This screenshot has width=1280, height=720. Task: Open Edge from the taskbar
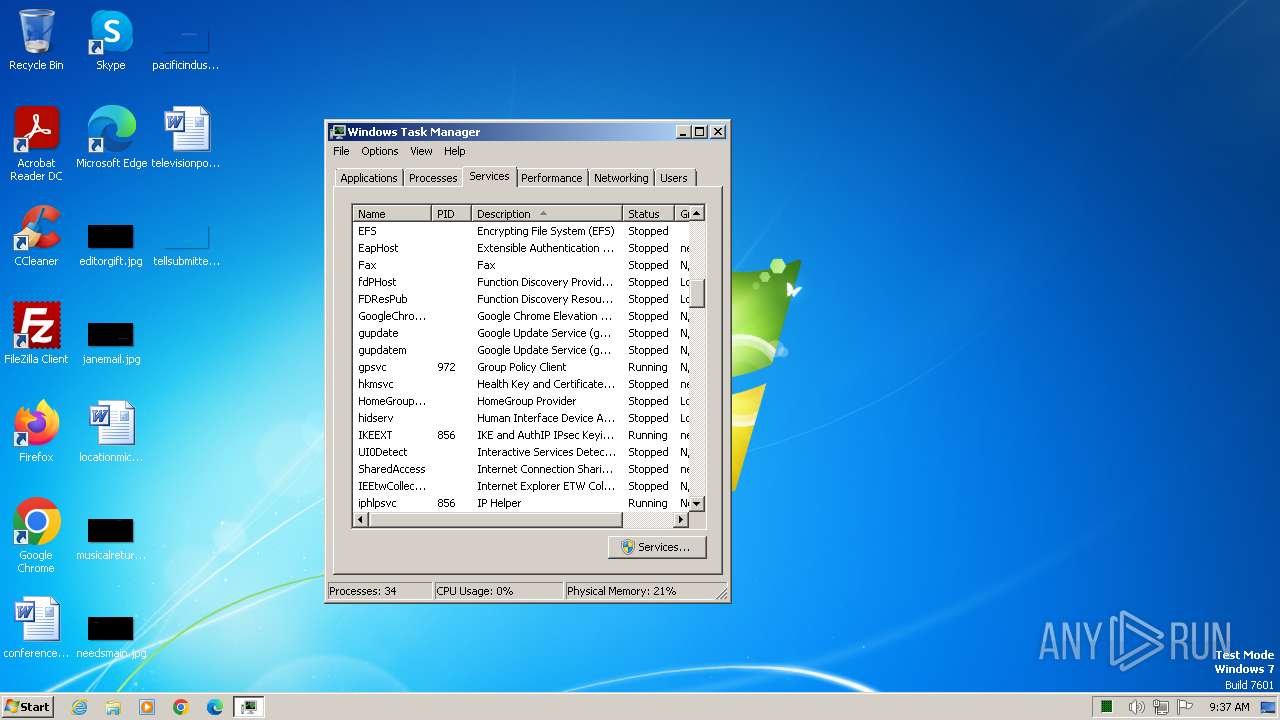click(215, 707)
